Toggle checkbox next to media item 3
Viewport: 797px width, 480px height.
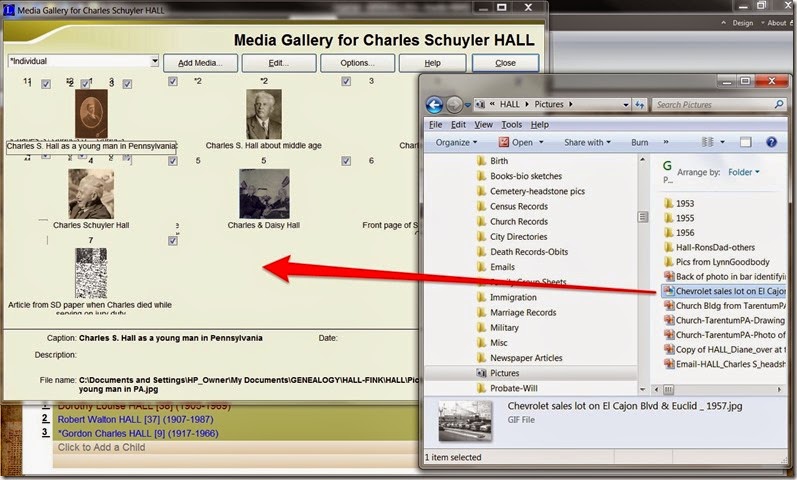click(x=346, y=81)
